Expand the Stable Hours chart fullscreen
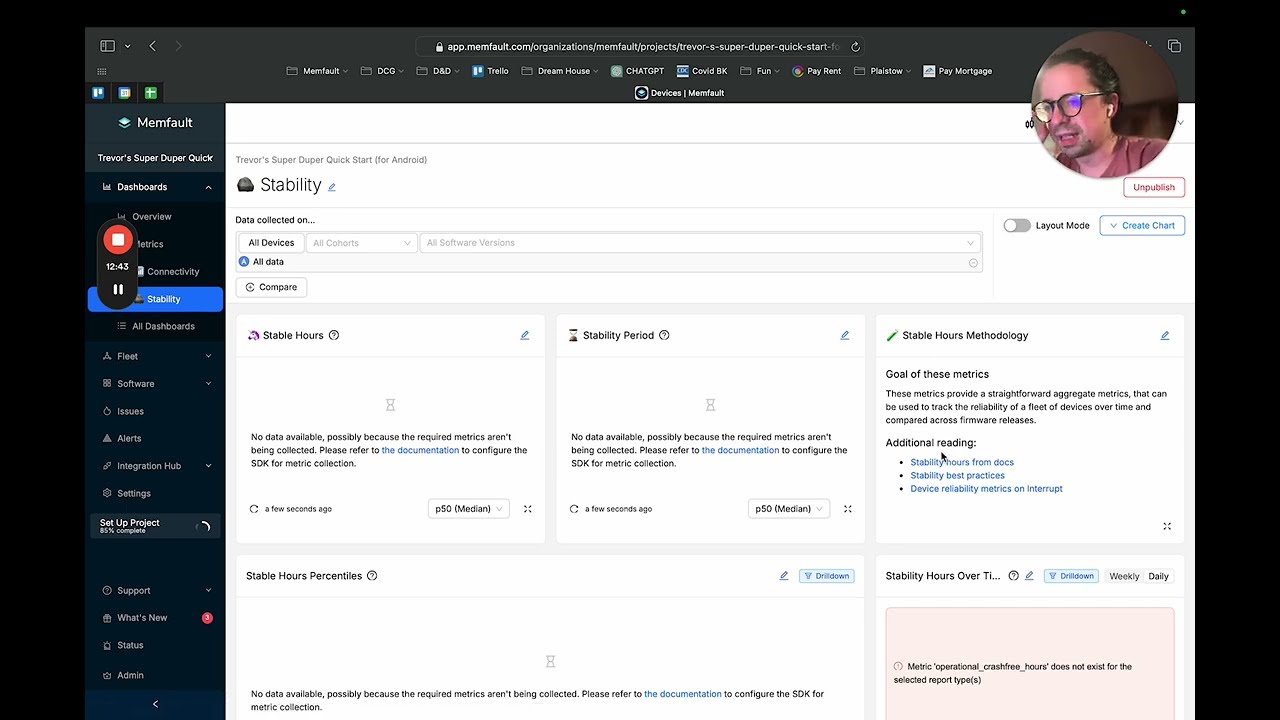The image size is (1280, 720). coord(528,509)
